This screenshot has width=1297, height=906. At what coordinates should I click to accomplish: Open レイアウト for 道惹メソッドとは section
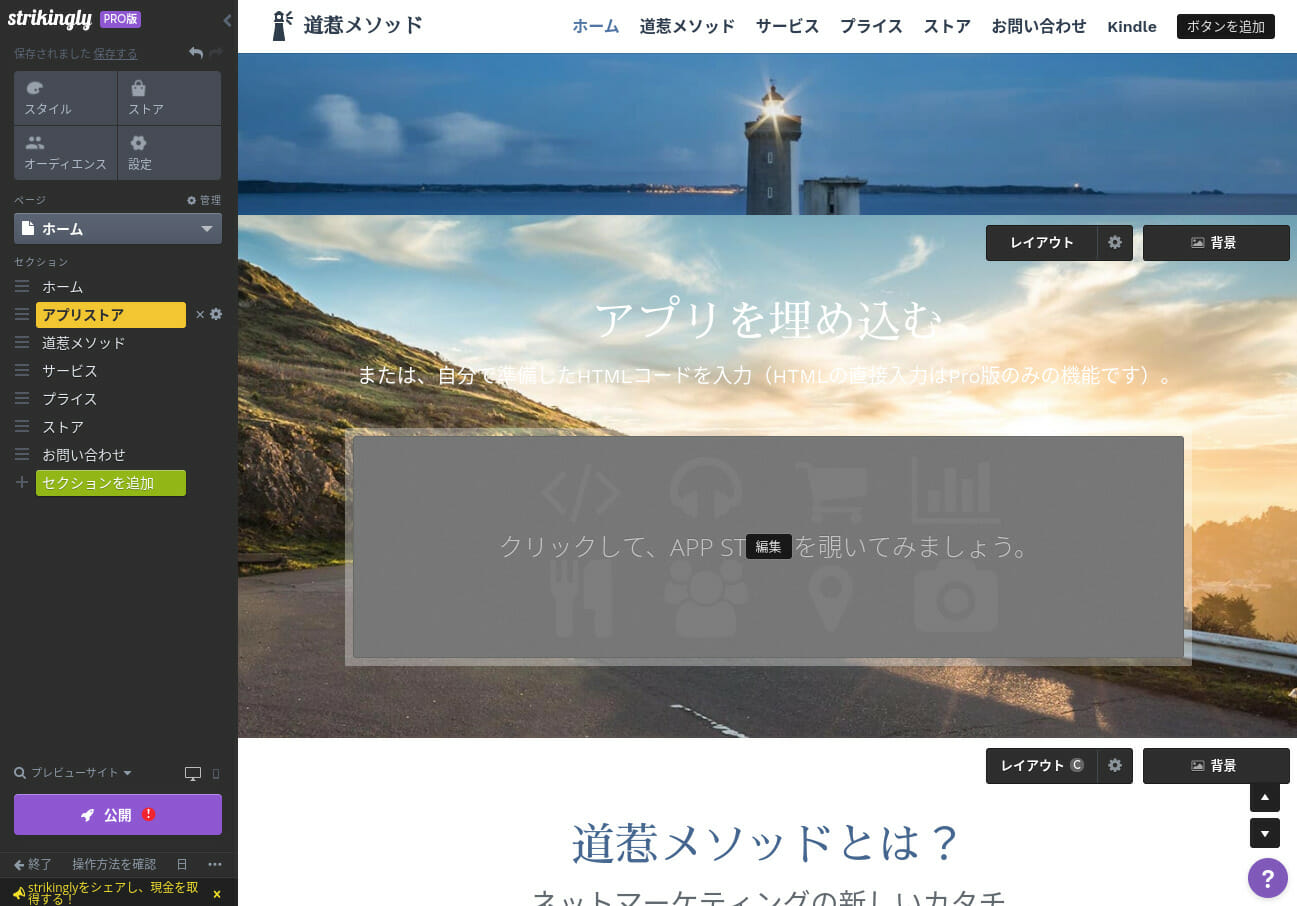click(1041, 766)
